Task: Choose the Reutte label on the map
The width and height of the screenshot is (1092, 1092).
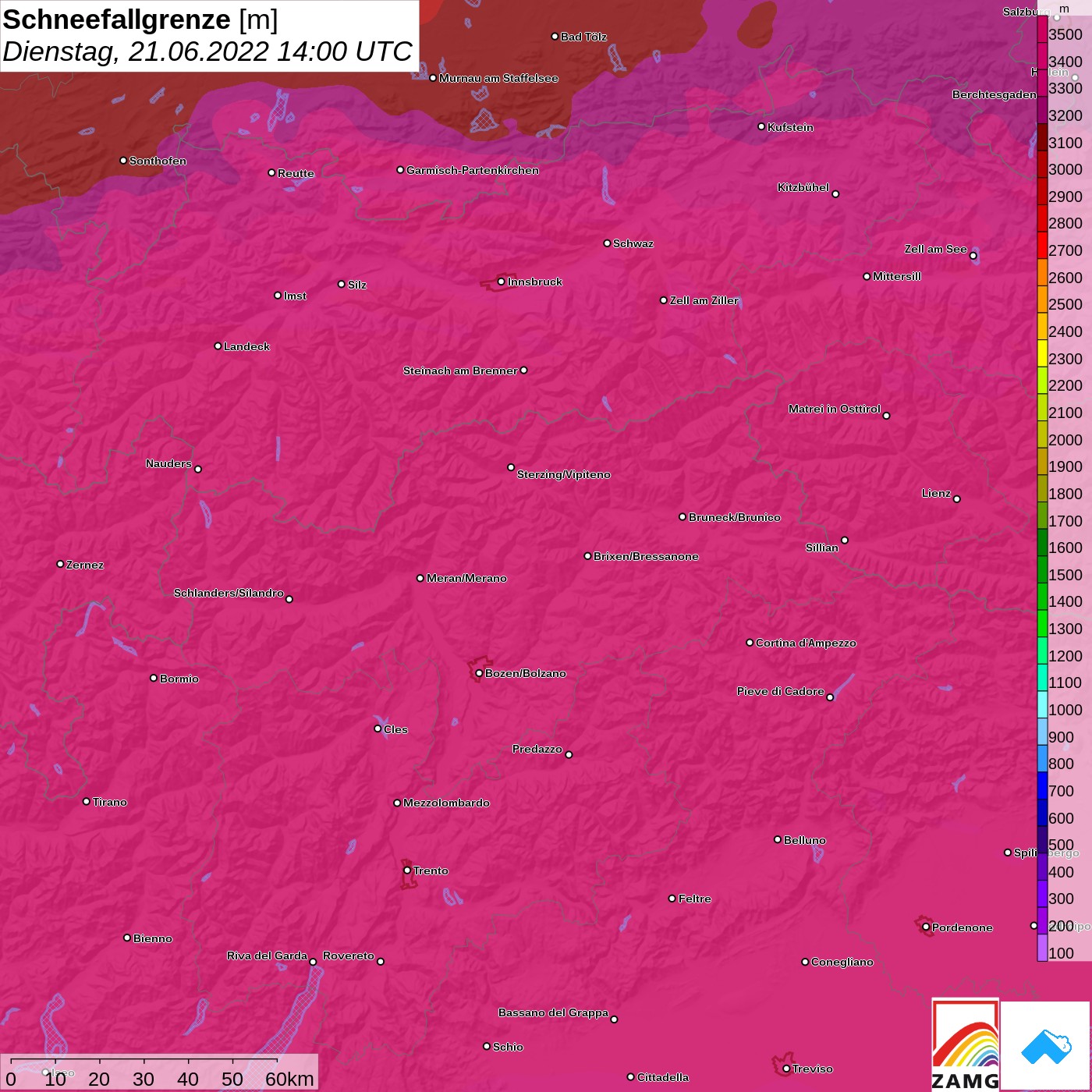Action: 296,173
